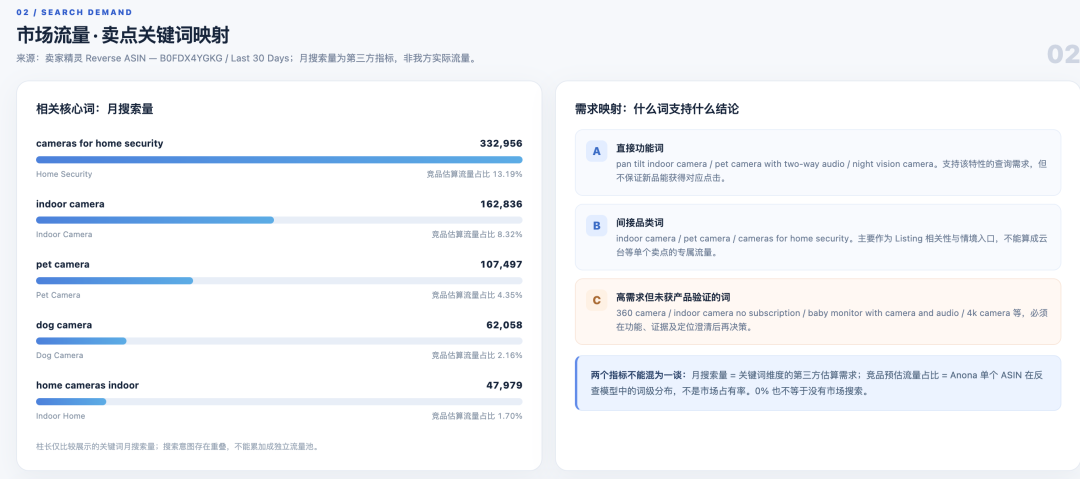Click the keyword label 'pet camera'
The image size is (1080, 479).
tap(63, 264)
